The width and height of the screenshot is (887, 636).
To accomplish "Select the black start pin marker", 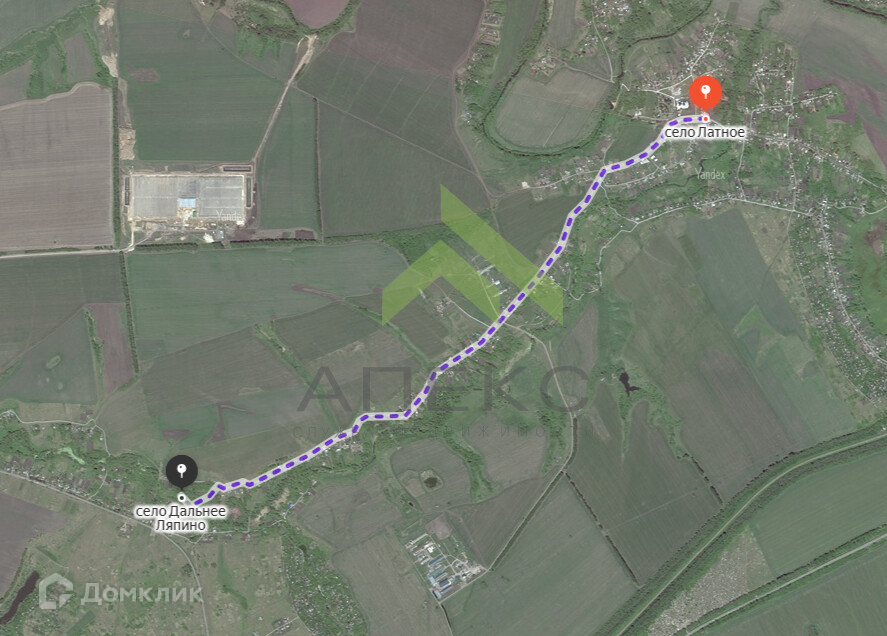I will coord(182,472).
